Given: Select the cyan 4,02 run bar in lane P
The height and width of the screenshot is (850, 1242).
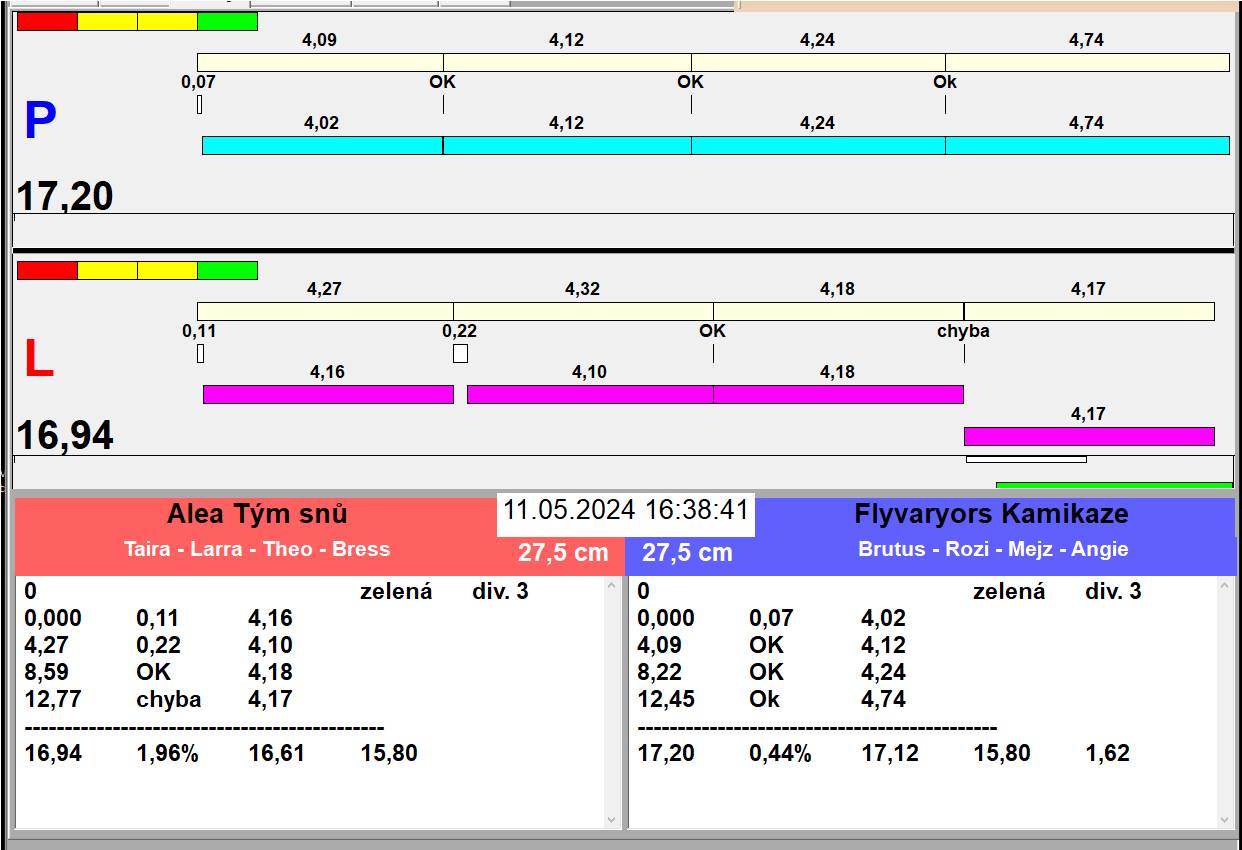Looking at the screenshot, I should click(322, 145).
